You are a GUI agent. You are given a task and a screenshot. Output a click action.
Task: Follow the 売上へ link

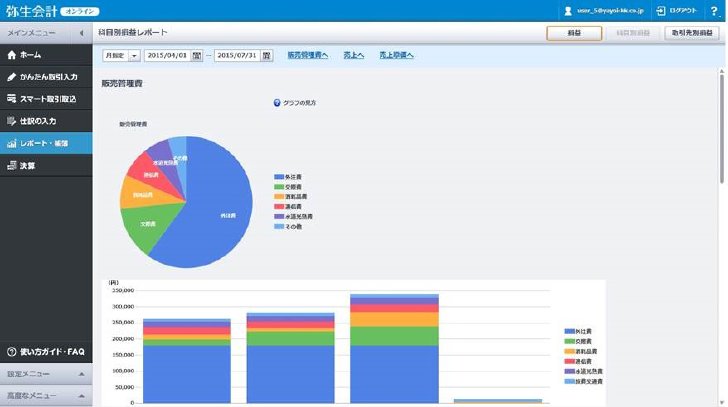pyautogui.click(x=353, y=55)
